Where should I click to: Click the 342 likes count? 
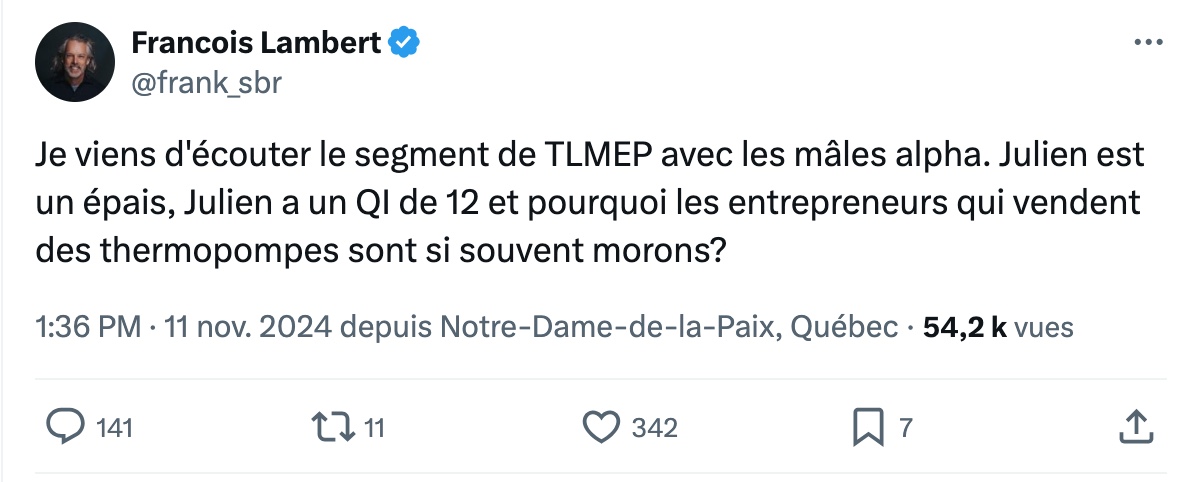655,429
